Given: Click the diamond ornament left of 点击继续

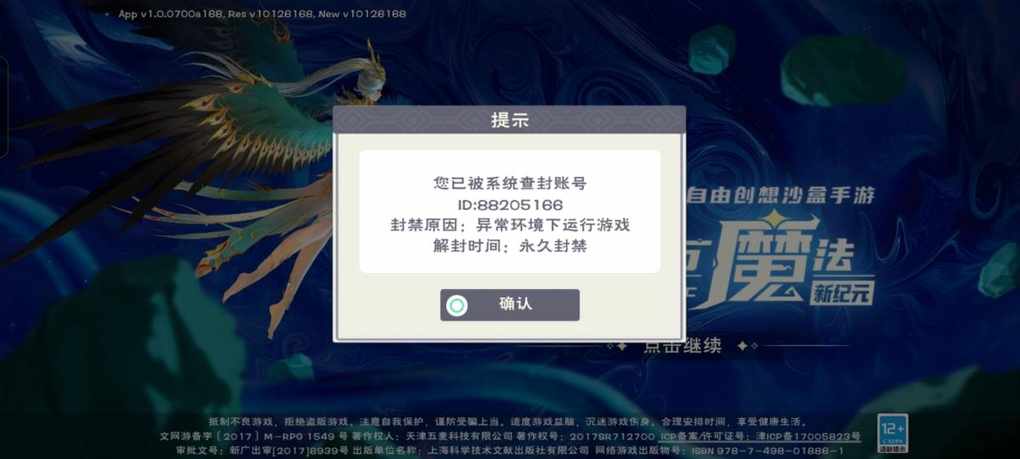Looking at the screenshot, I should [x=621, y=347].
